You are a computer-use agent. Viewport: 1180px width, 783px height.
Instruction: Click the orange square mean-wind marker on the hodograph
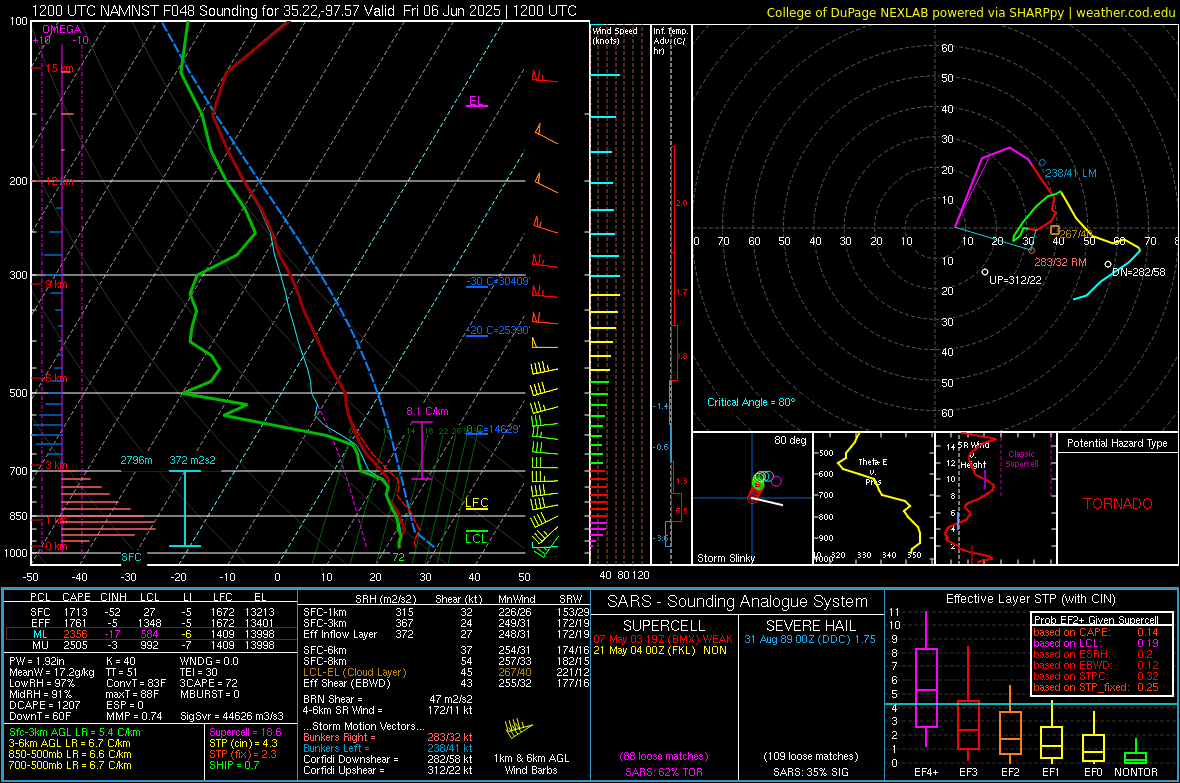1054,230
